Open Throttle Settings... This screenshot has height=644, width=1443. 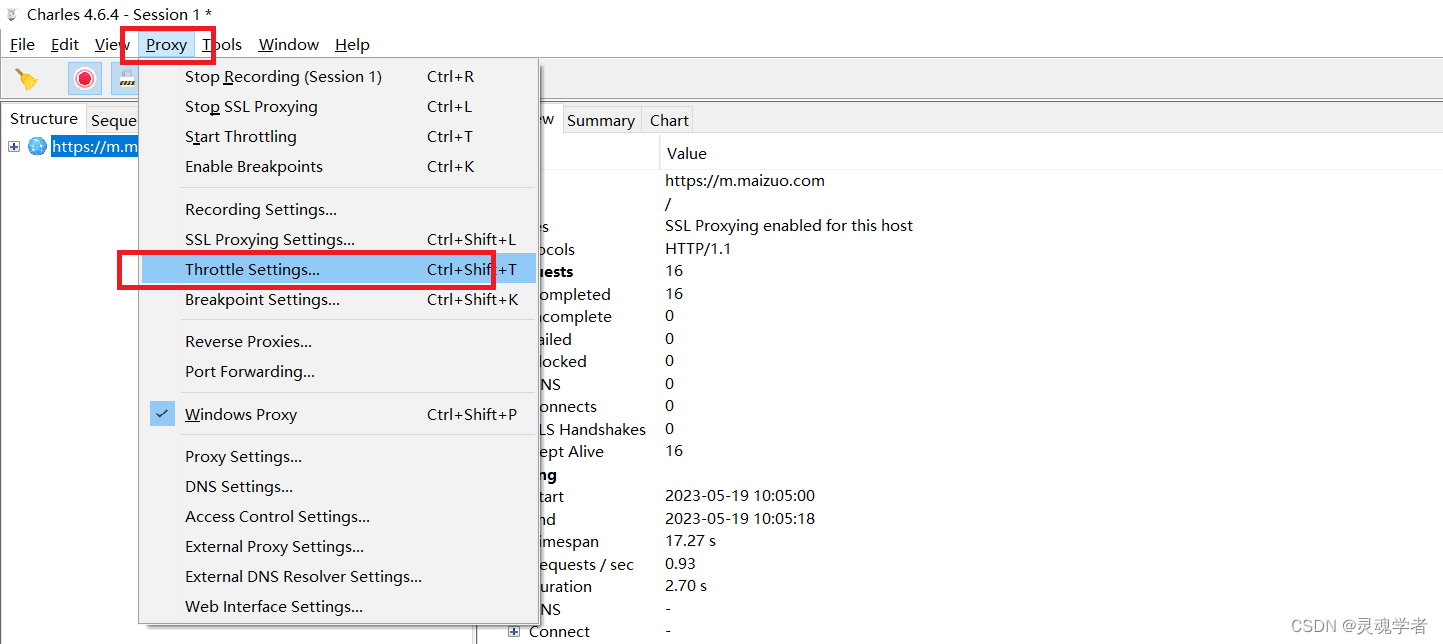click(x=338, y=270)
